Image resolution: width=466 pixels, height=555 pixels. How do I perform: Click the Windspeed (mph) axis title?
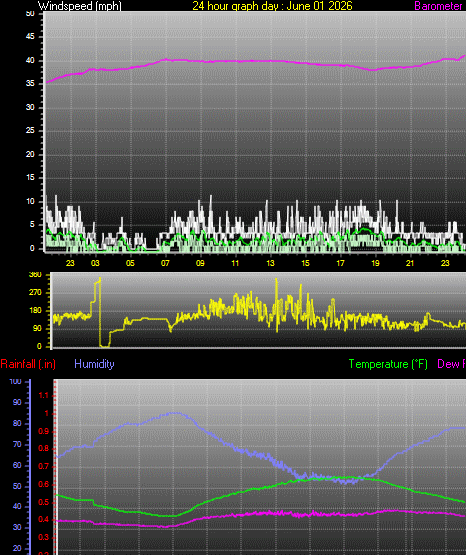(80, 6)
